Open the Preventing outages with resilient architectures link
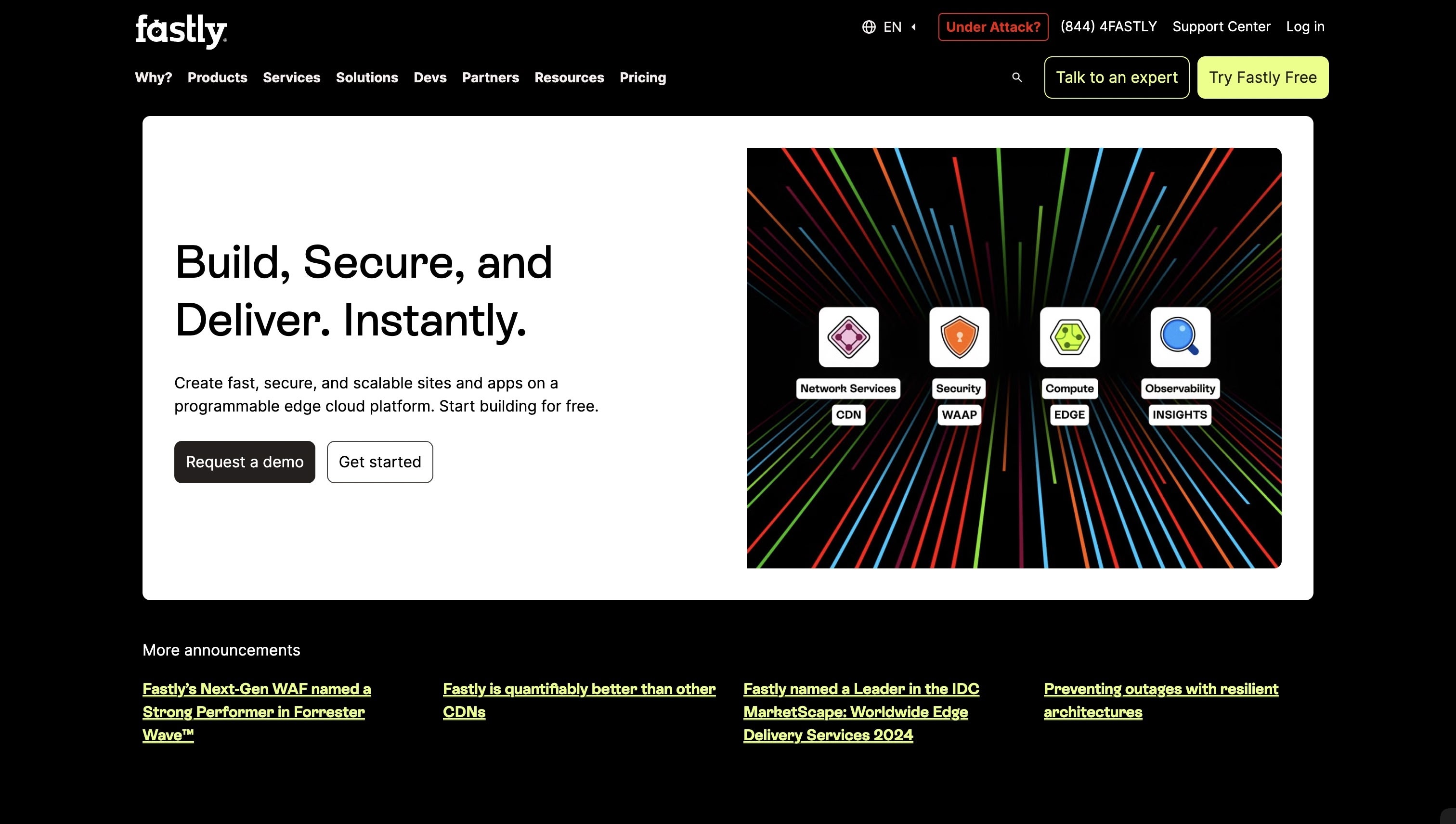The height and width of the screenshot is (824, 1456). coord(1161,700)
